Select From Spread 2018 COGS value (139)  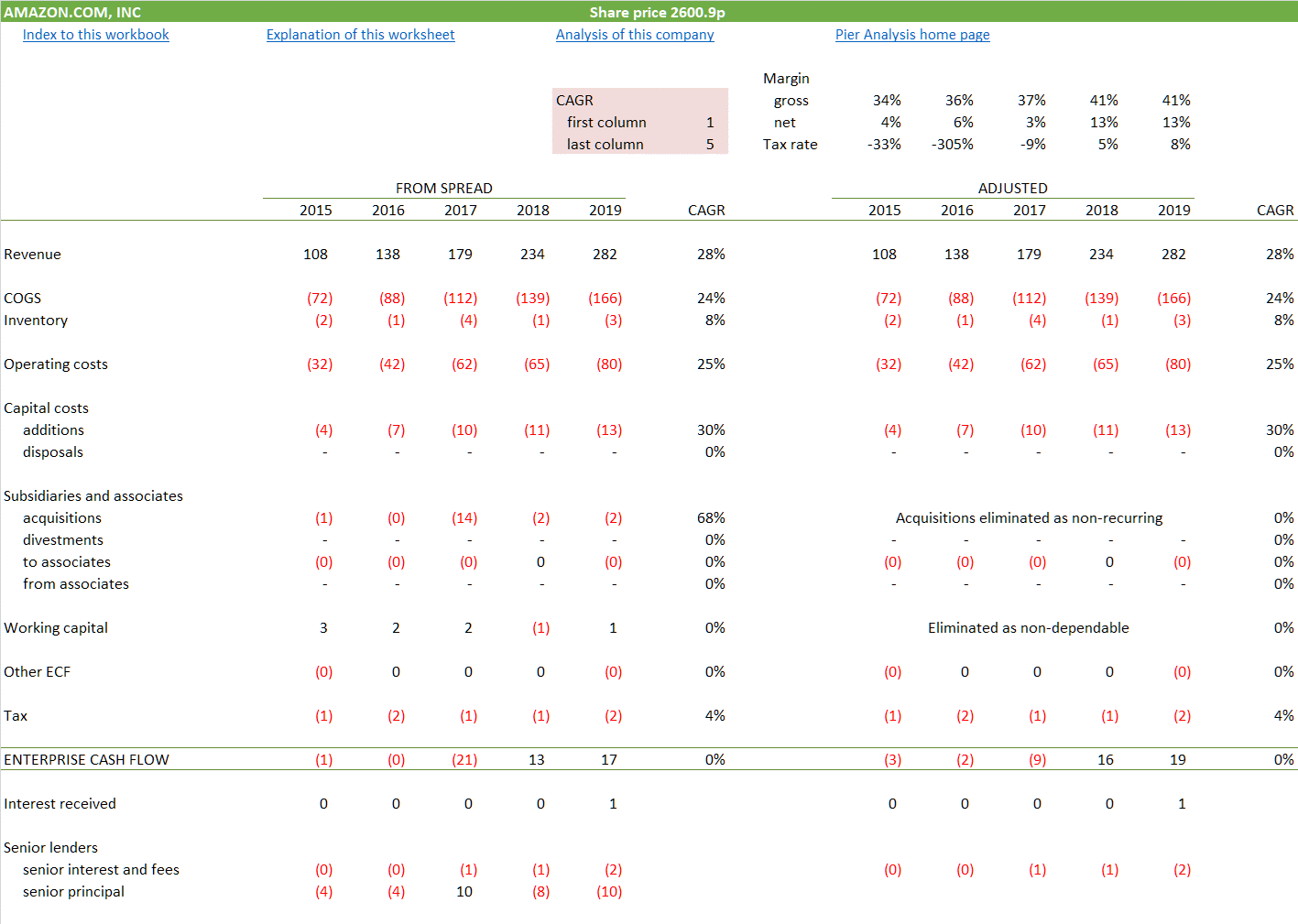533,299
